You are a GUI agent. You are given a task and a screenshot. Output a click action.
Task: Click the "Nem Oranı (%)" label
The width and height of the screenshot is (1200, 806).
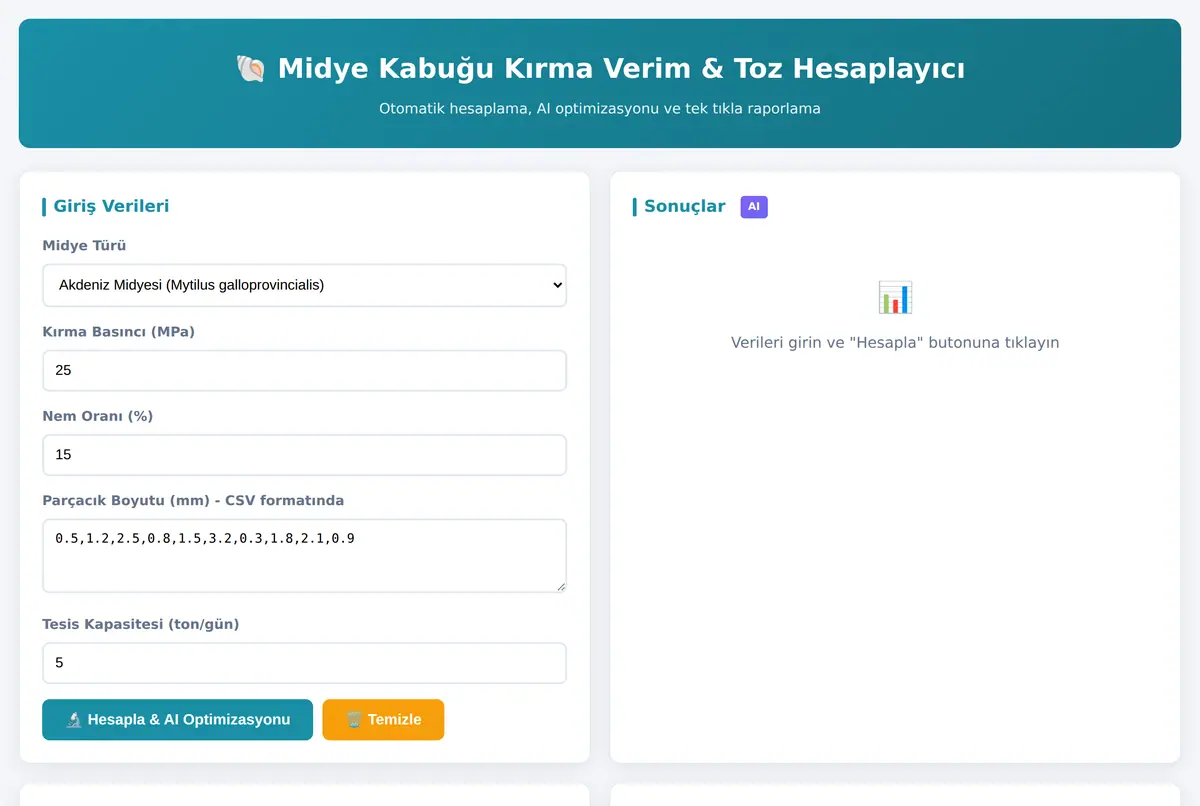coord(97,416)
